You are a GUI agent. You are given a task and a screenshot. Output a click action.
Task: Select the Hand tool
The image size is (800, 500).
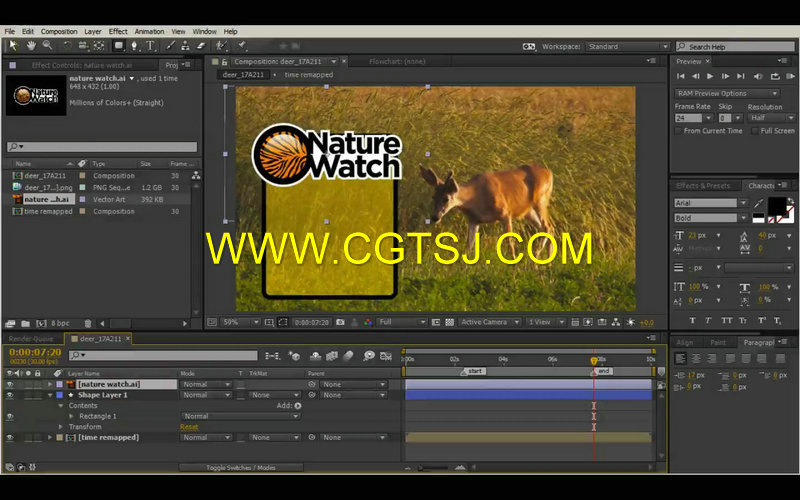pos(31,46)
